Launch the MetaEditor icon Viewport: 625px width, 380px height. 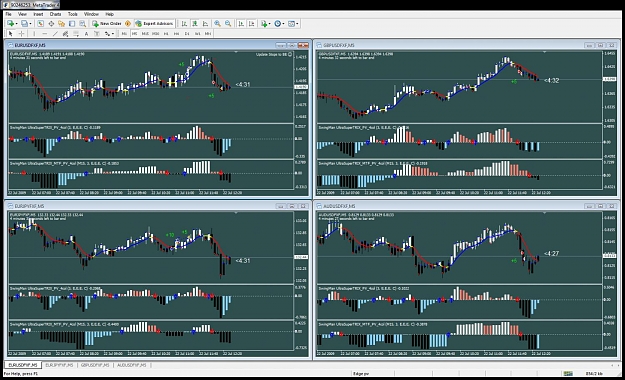pyautogui.click(x=128, y=24)
